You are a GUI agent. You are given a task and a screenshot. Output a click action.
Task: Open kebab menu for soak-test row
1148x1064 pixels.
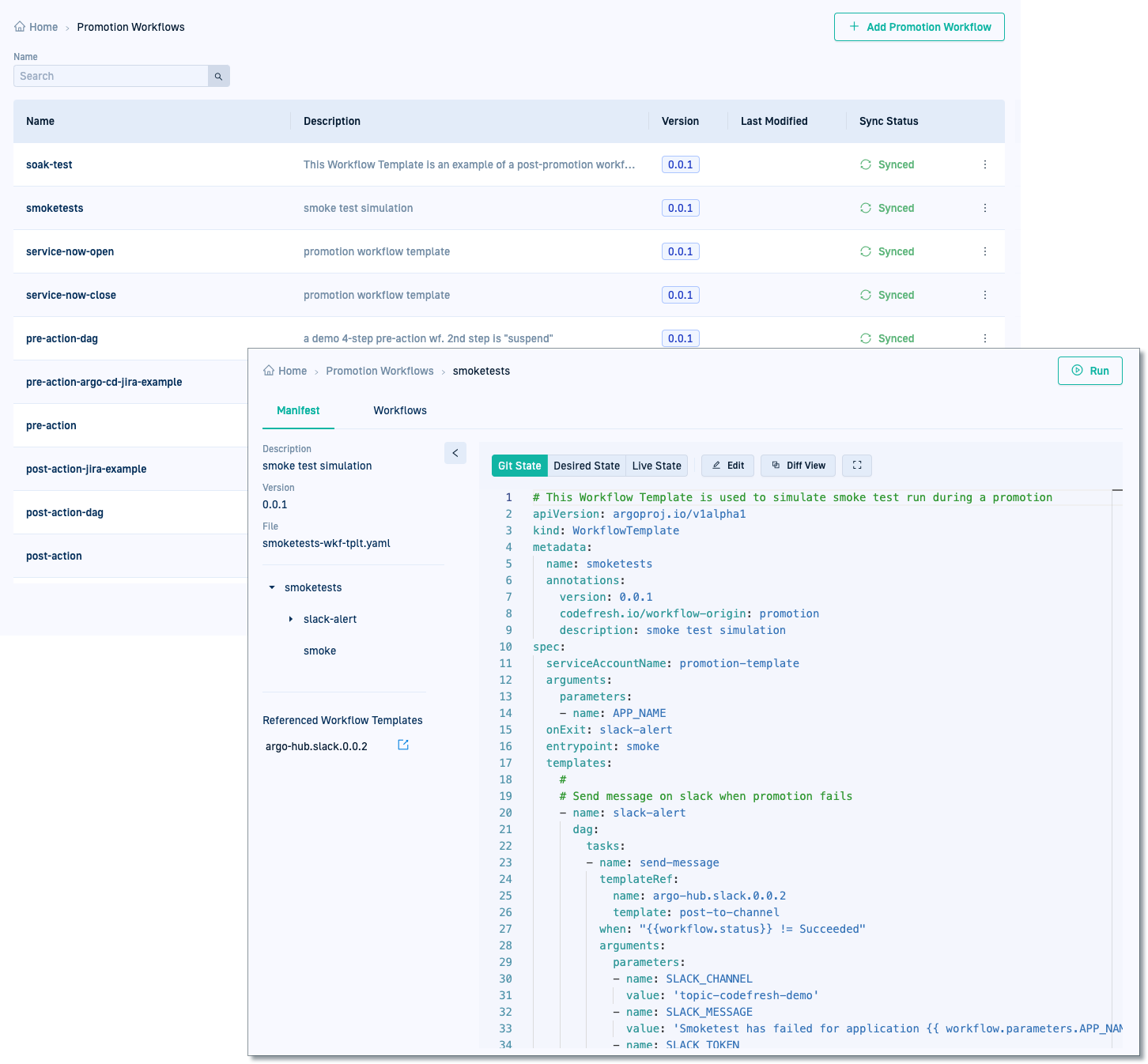pos(984,164)
